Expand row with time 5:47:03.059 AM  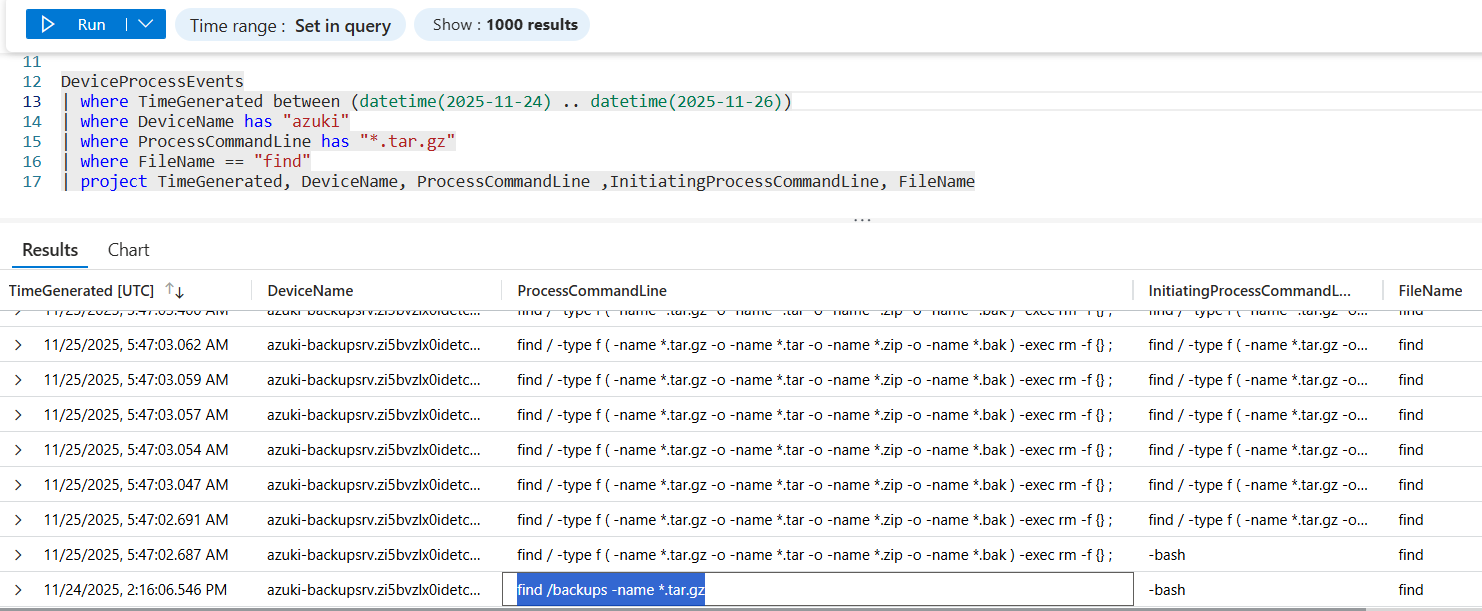18,380
